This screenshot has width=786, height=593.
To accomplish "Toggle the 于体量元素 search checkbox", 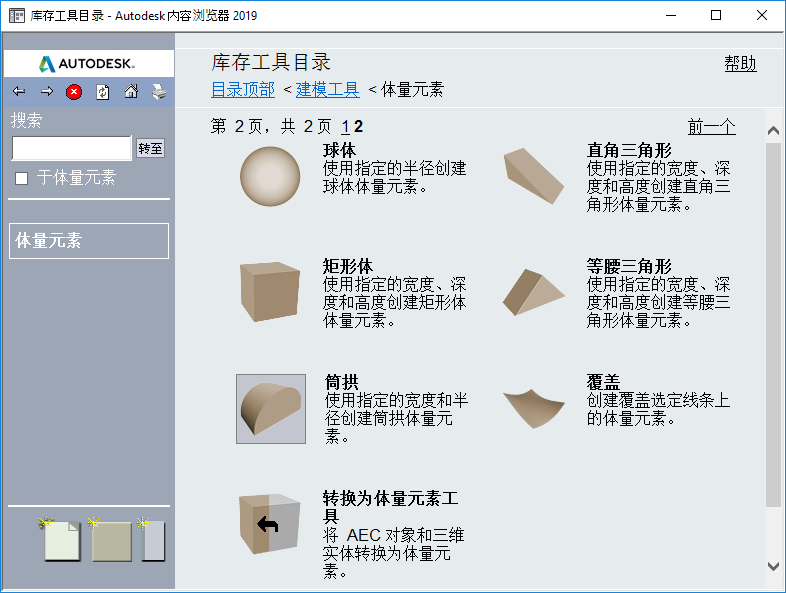I will 22,178.
